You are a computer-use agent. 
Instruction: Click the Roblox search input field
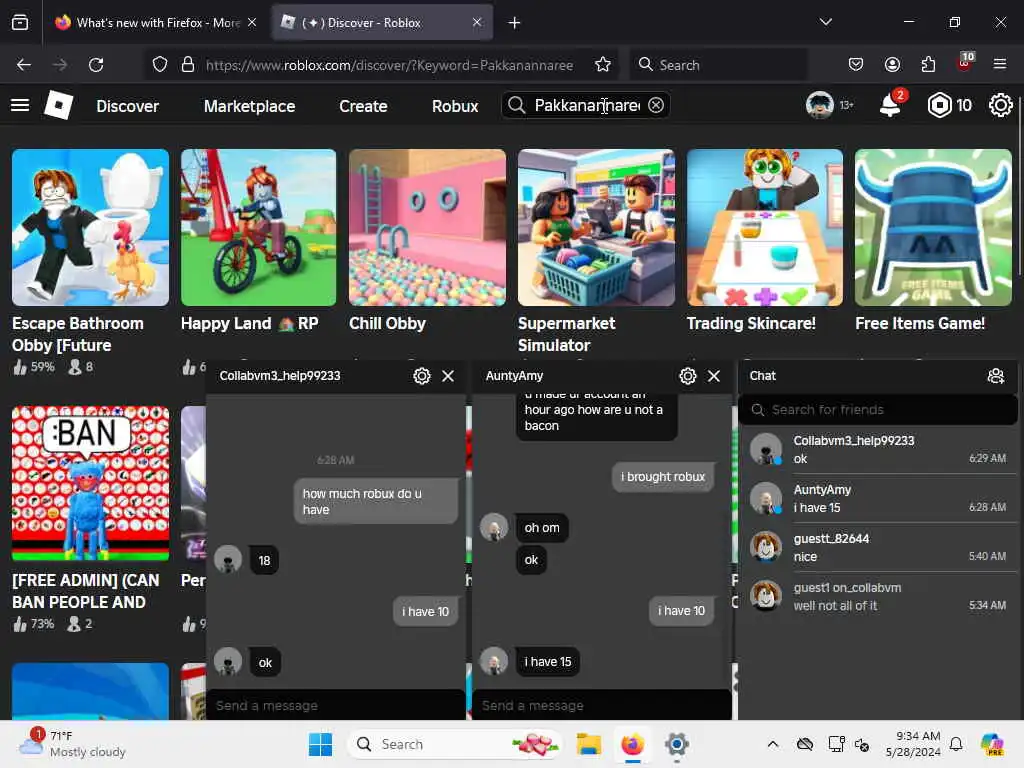pos(586,105)
